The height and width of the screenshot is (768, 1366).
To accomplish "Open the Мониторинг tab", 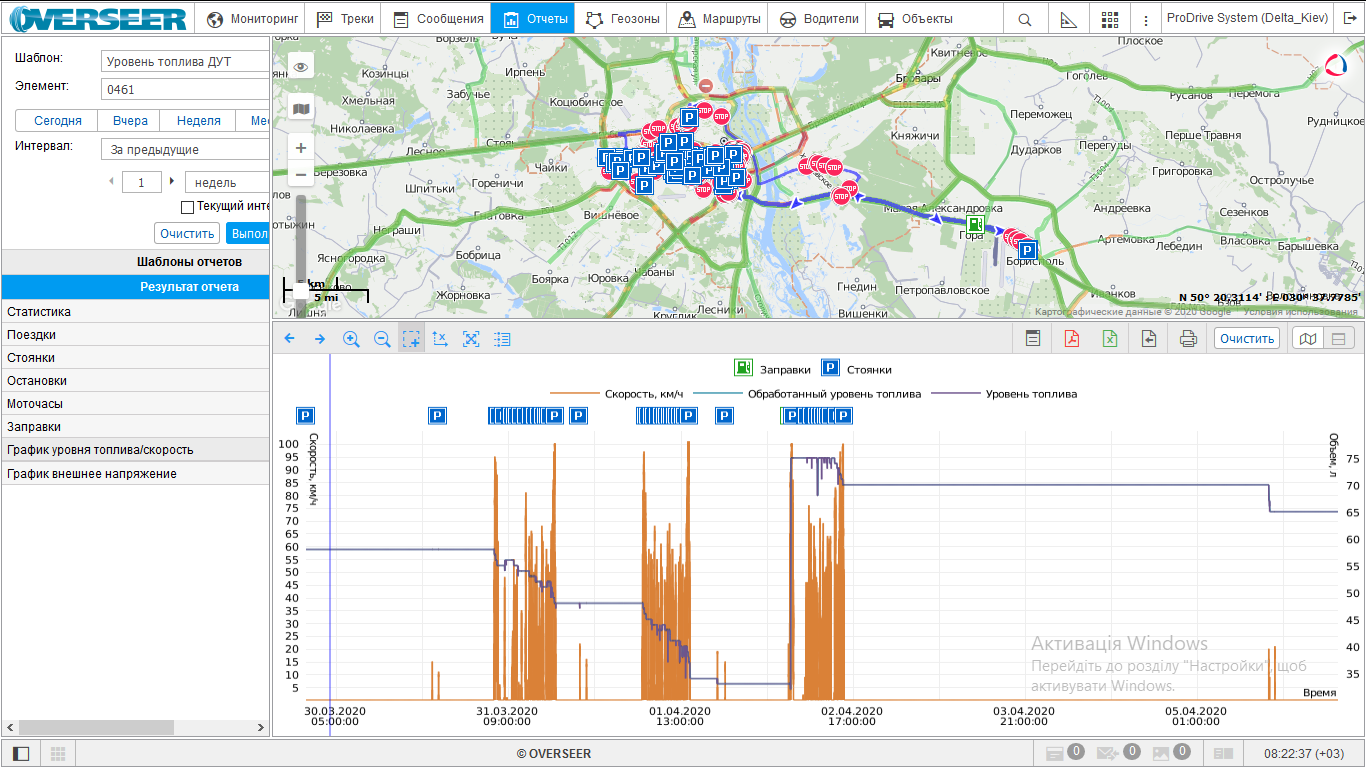I will pos(253,19).
